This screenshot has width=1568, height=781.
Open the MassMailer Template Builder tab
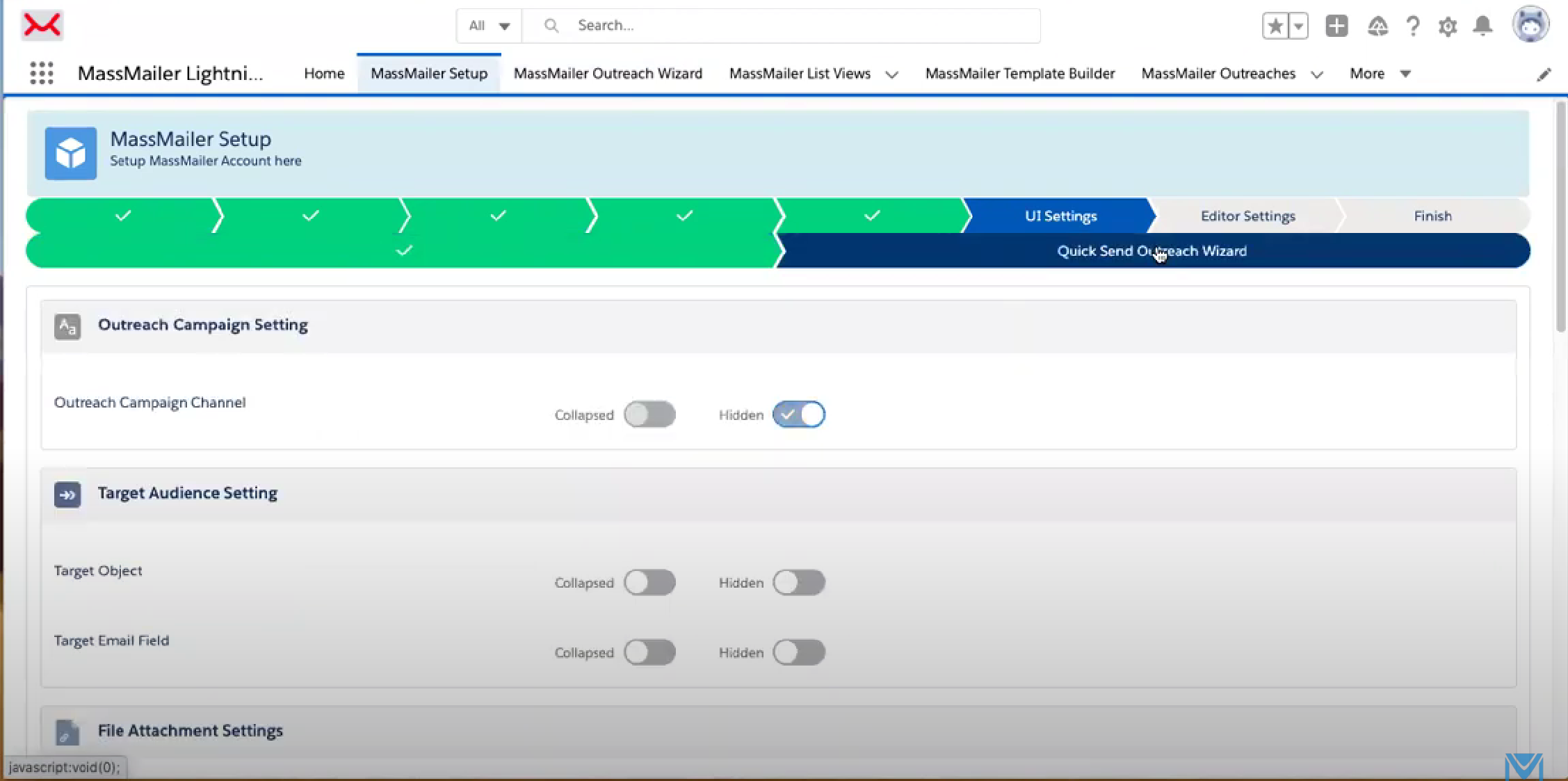(x=1019, y=74)
